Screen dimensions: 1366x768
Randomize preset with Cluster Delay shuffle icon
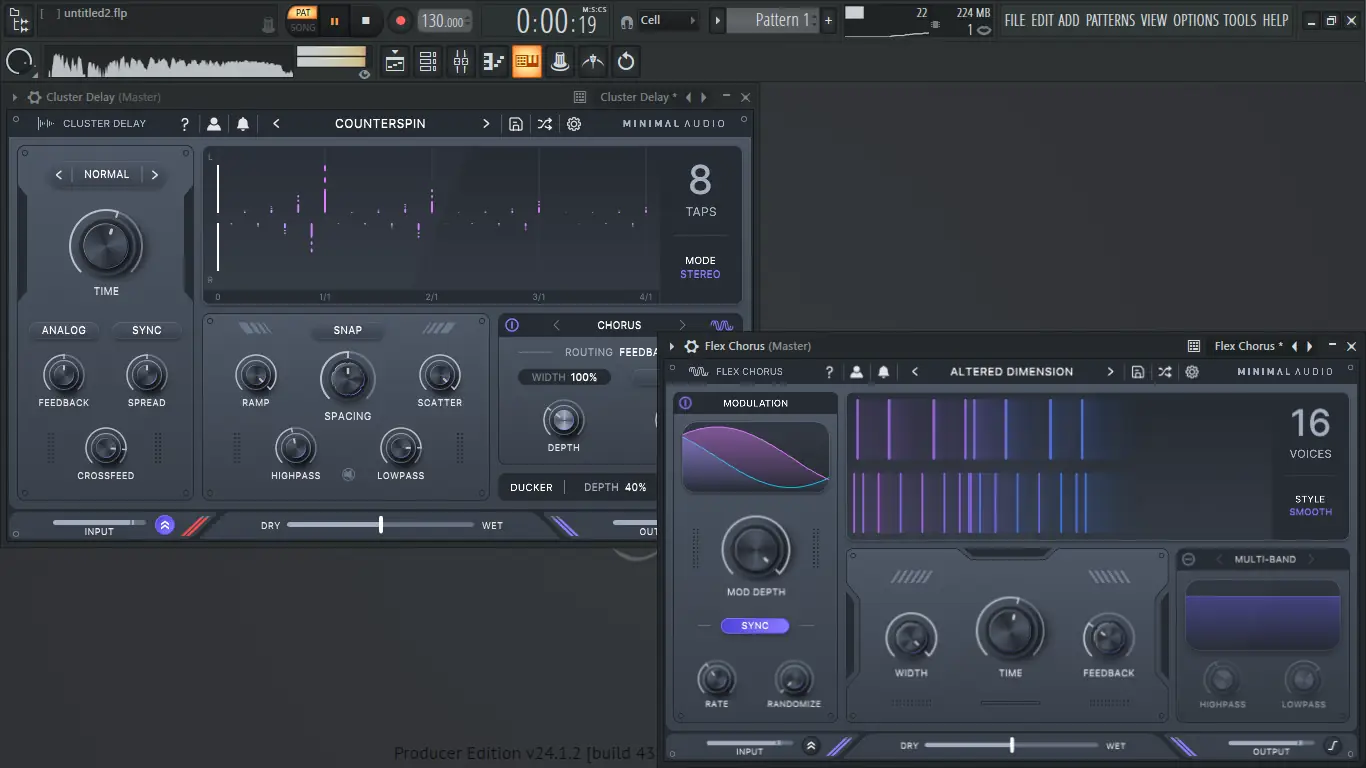544,124
